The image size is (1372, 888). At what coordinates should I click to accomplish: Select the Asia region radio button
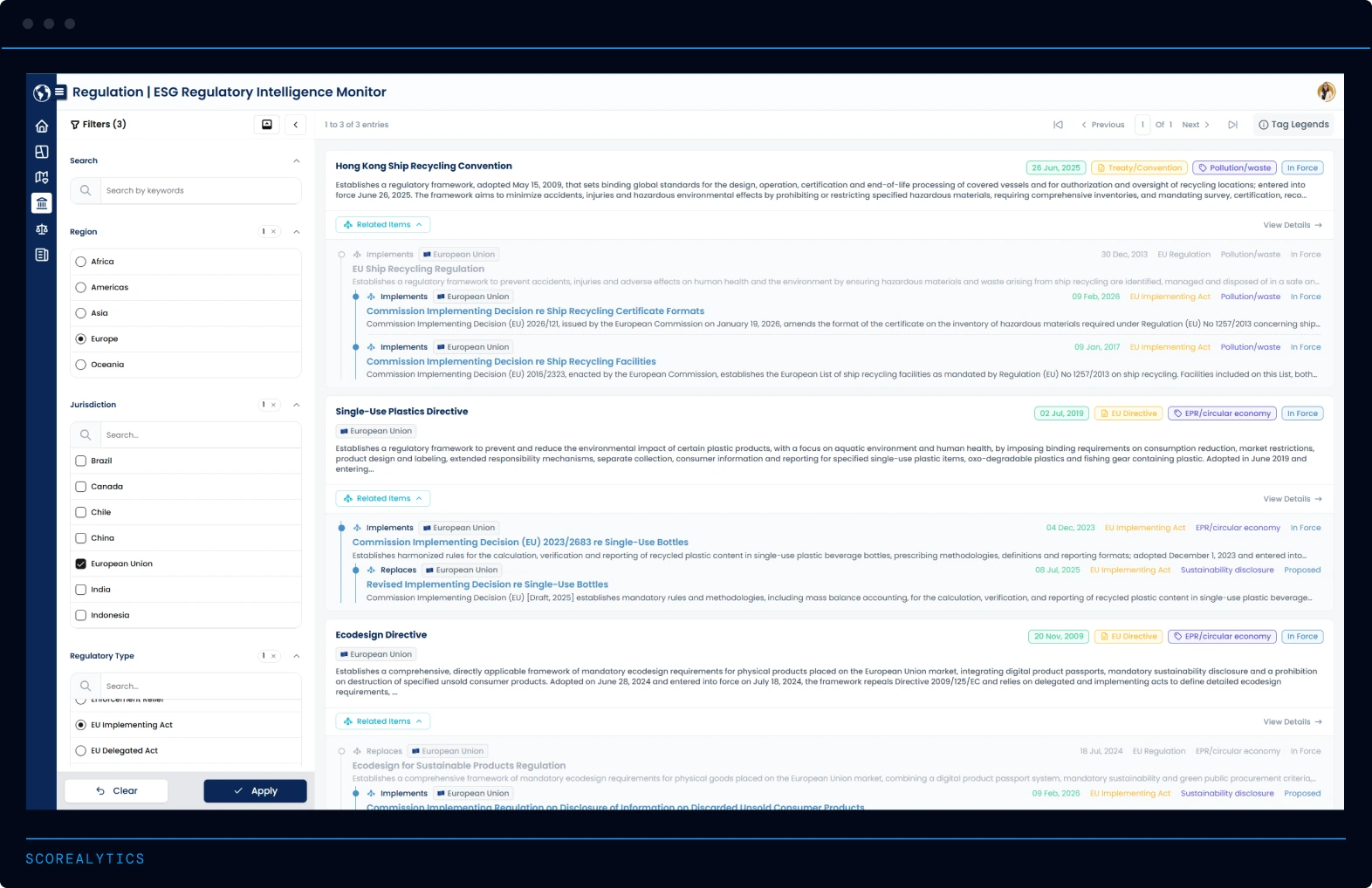coord(81,313)
